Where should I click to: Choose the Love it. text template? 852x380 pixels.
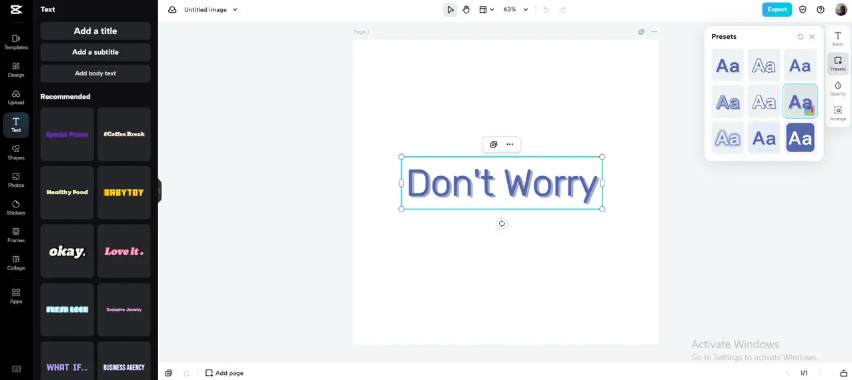point(124,251)
